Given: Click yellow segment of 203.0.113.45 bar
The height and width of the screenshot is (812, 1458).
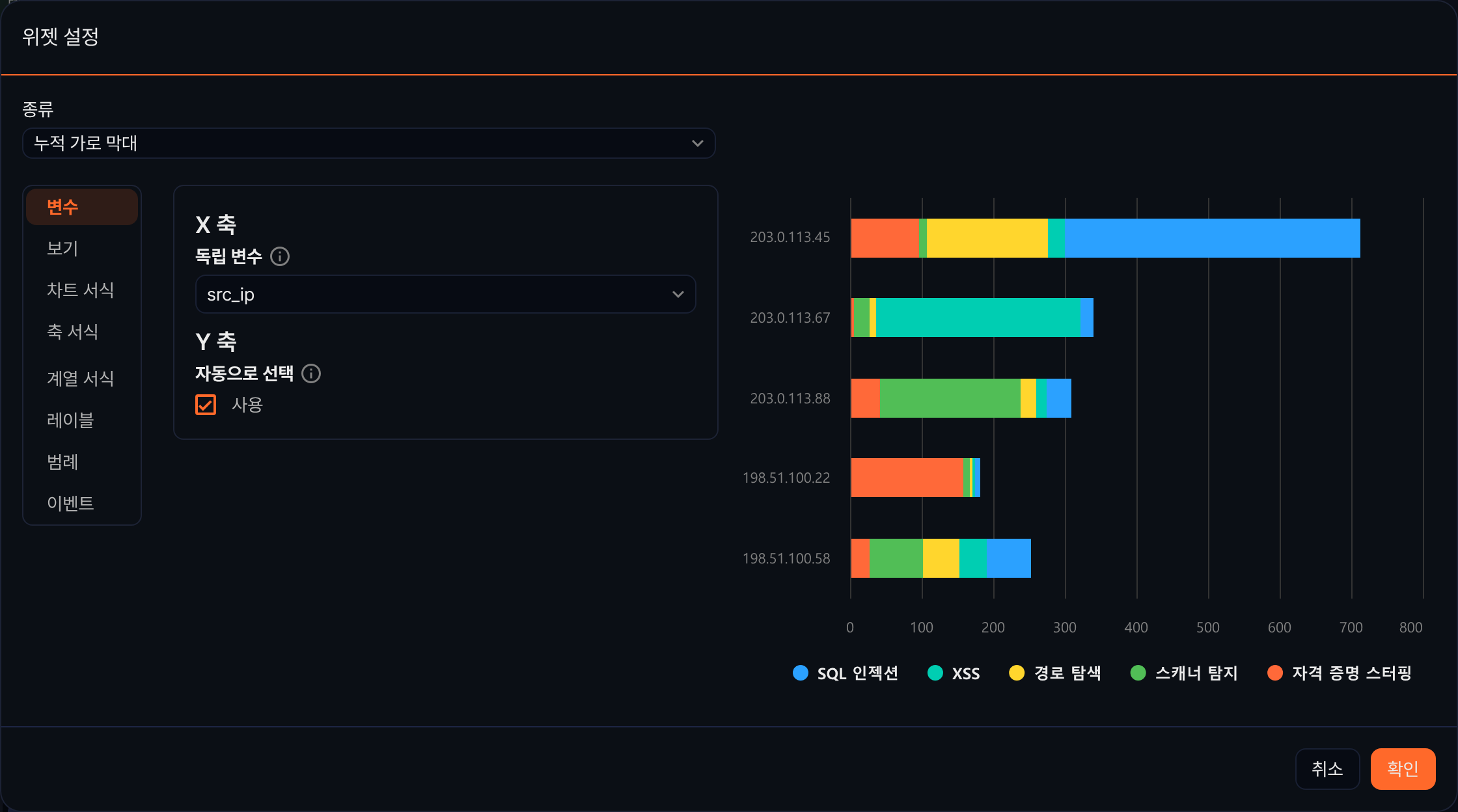Looking at the screenshot, I should [987, 238].
